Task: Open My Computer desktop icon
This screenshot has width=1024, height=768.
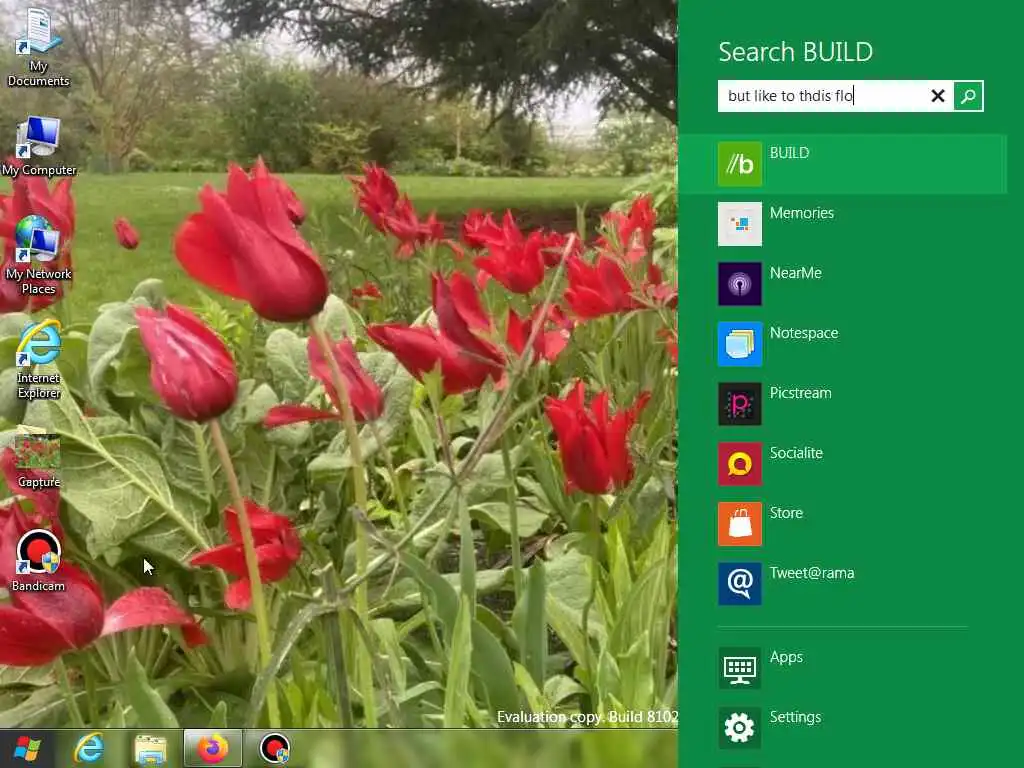Action: click(39, 146)
